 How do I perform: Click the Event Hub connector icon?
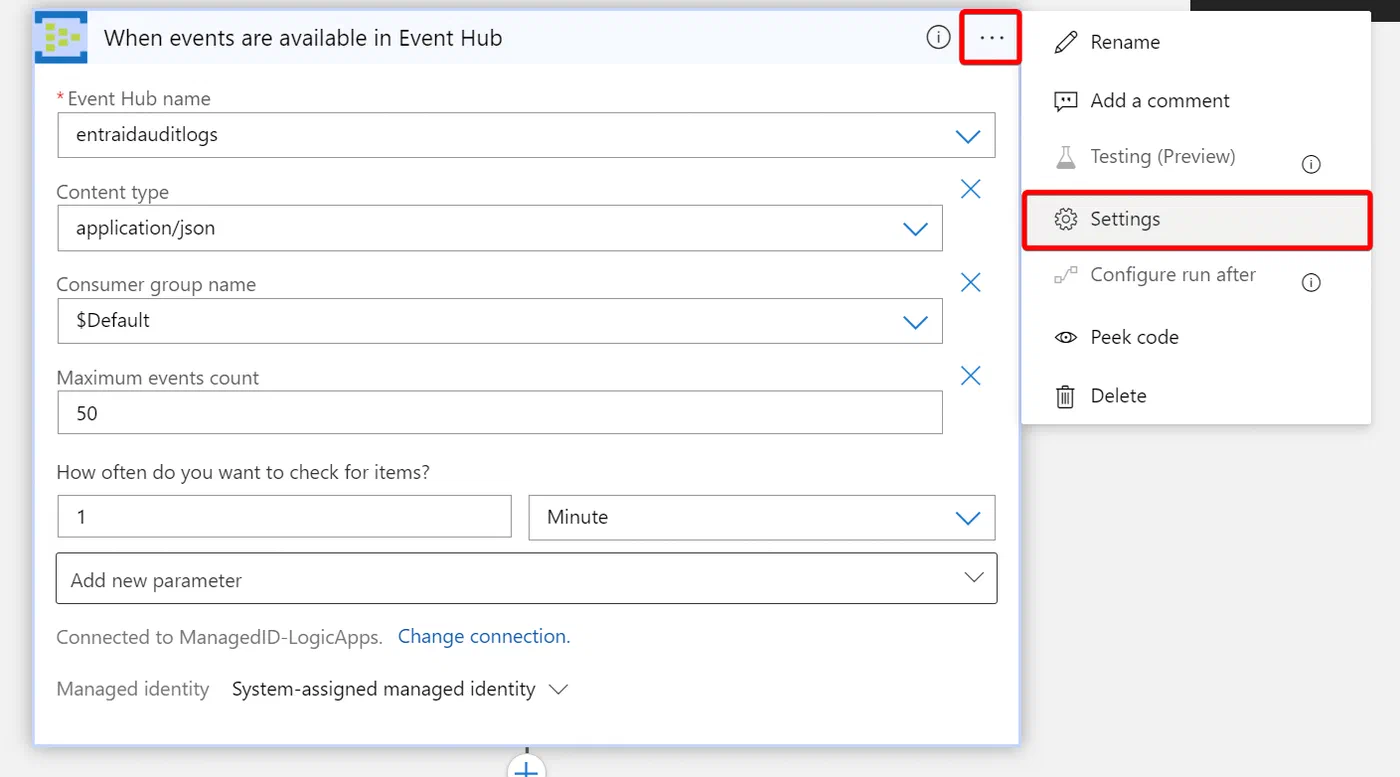coord(61,38)
